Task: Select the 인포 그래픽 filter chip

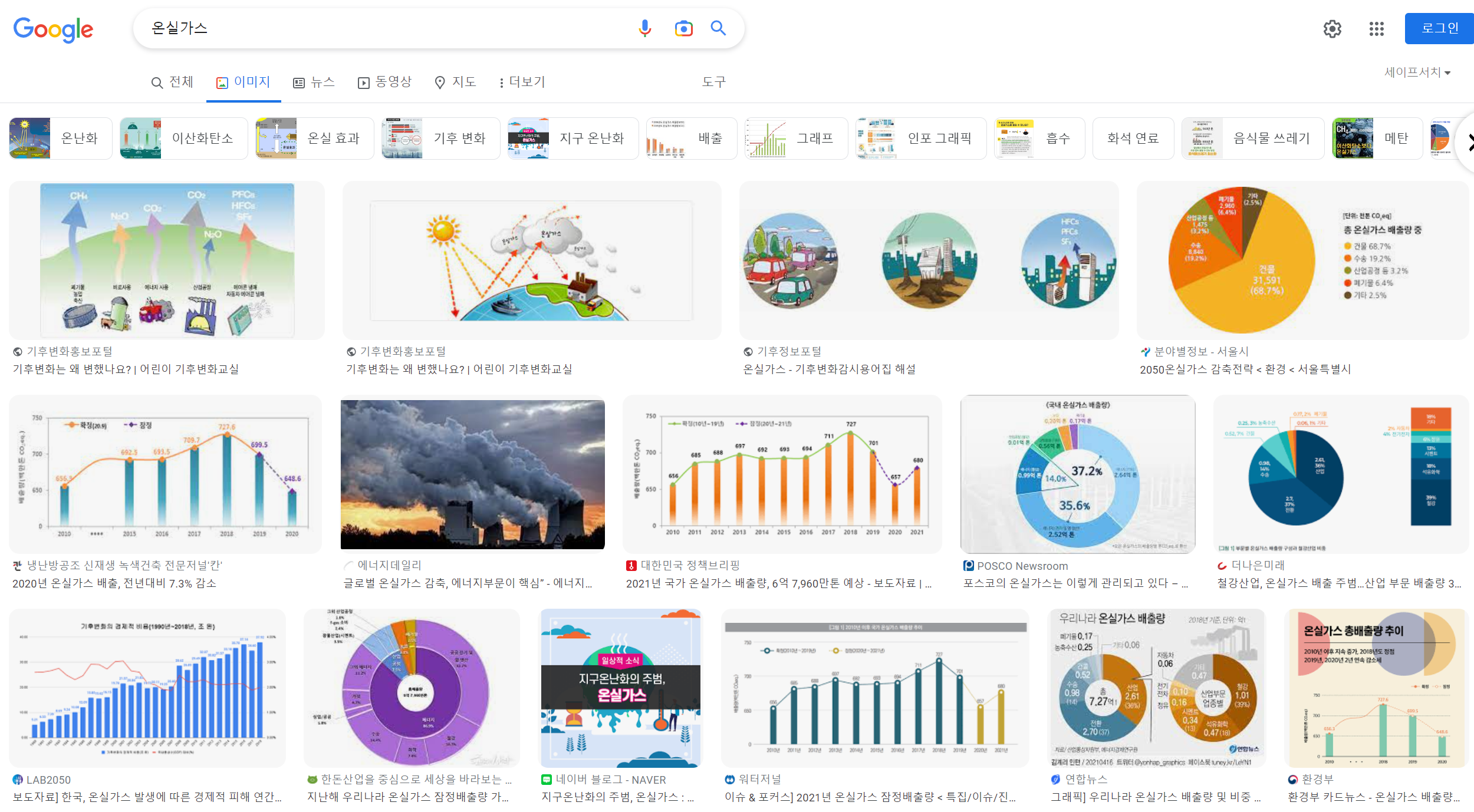Action: 920,138
